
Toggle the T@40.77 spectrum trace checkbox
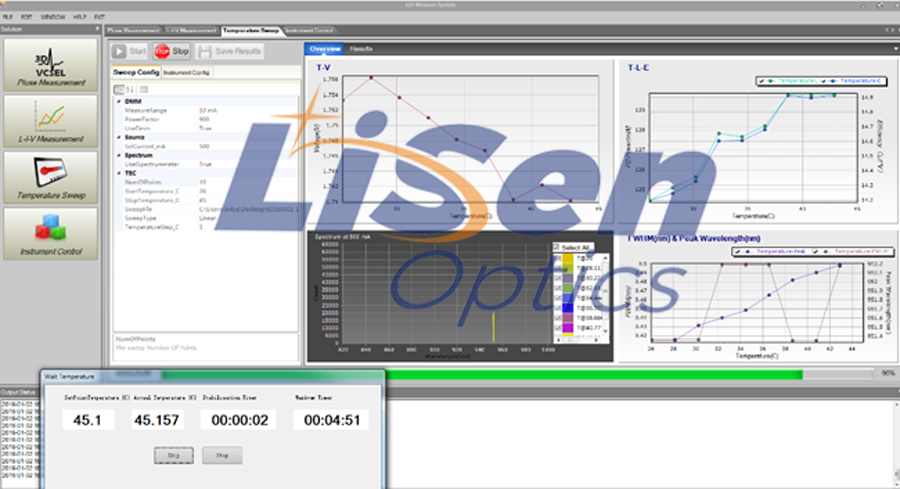pyautogui.click(x=557, y=328)
